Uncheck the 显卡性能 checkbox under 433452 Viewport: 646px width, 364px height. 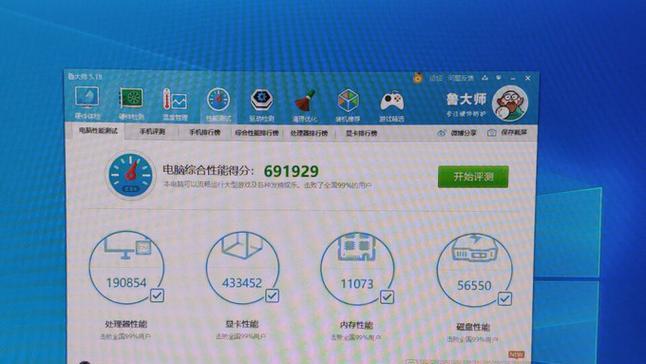[x=272, y=296]
